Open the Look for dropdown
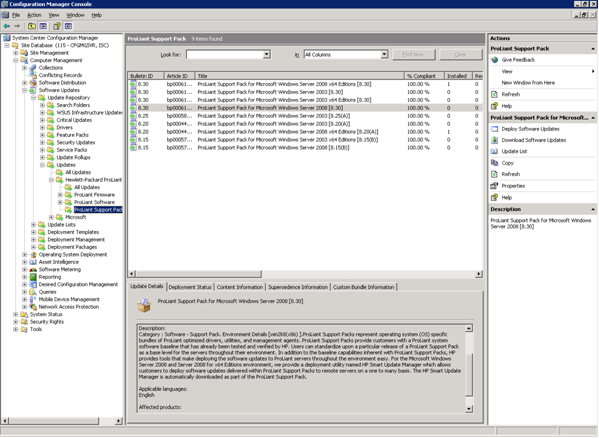The width and height of the screenshot is (599, 438). point(267,55)
